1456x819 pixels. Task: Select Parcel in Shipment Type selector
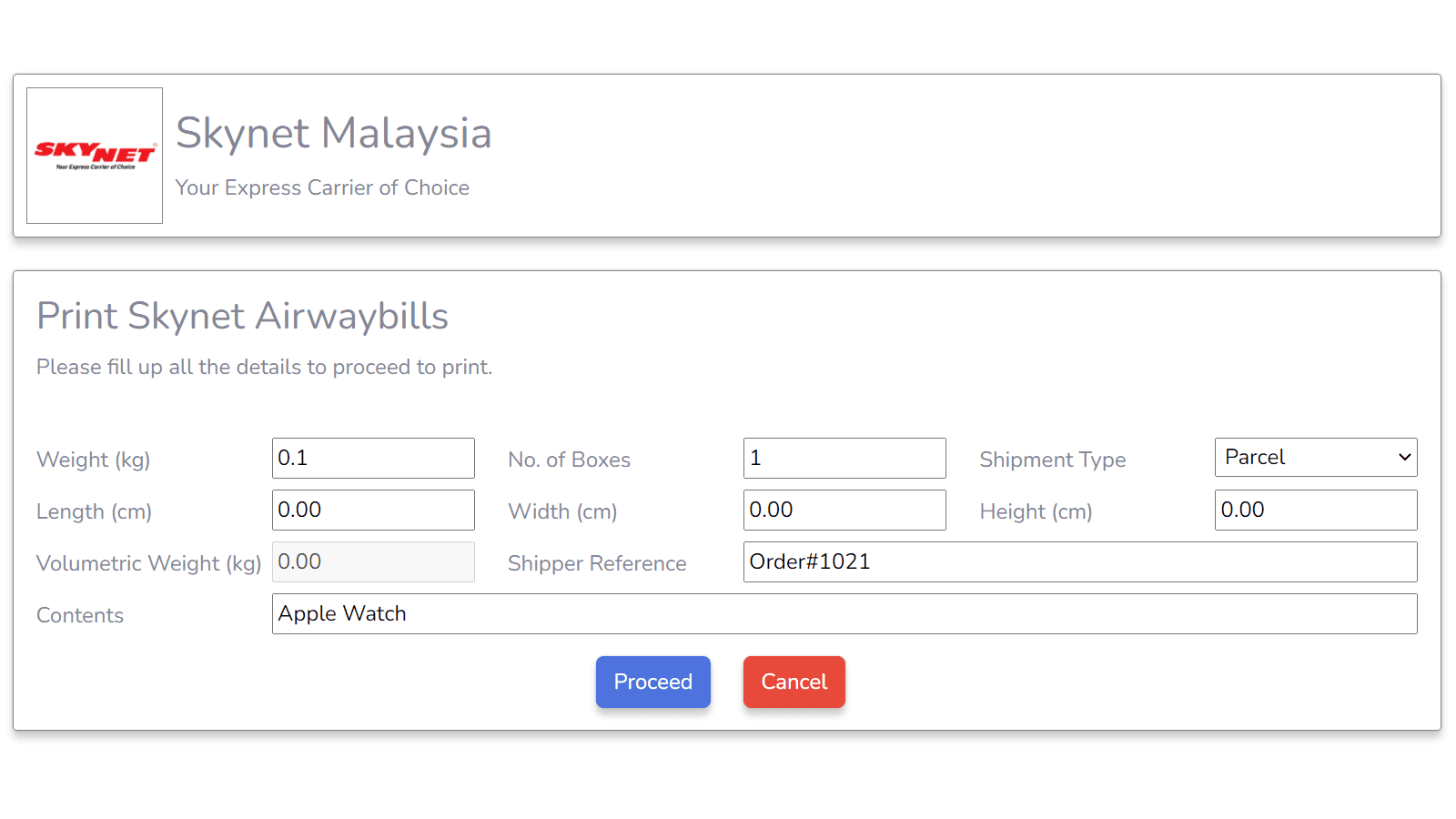(1315, 457)
